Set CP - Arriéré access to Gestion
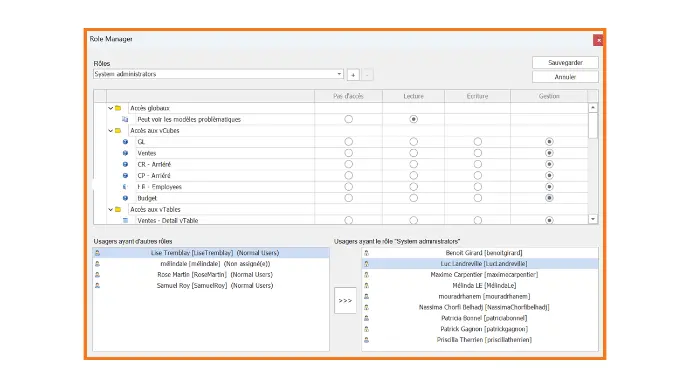The image size is (690, 388). (x=549, y=176)
